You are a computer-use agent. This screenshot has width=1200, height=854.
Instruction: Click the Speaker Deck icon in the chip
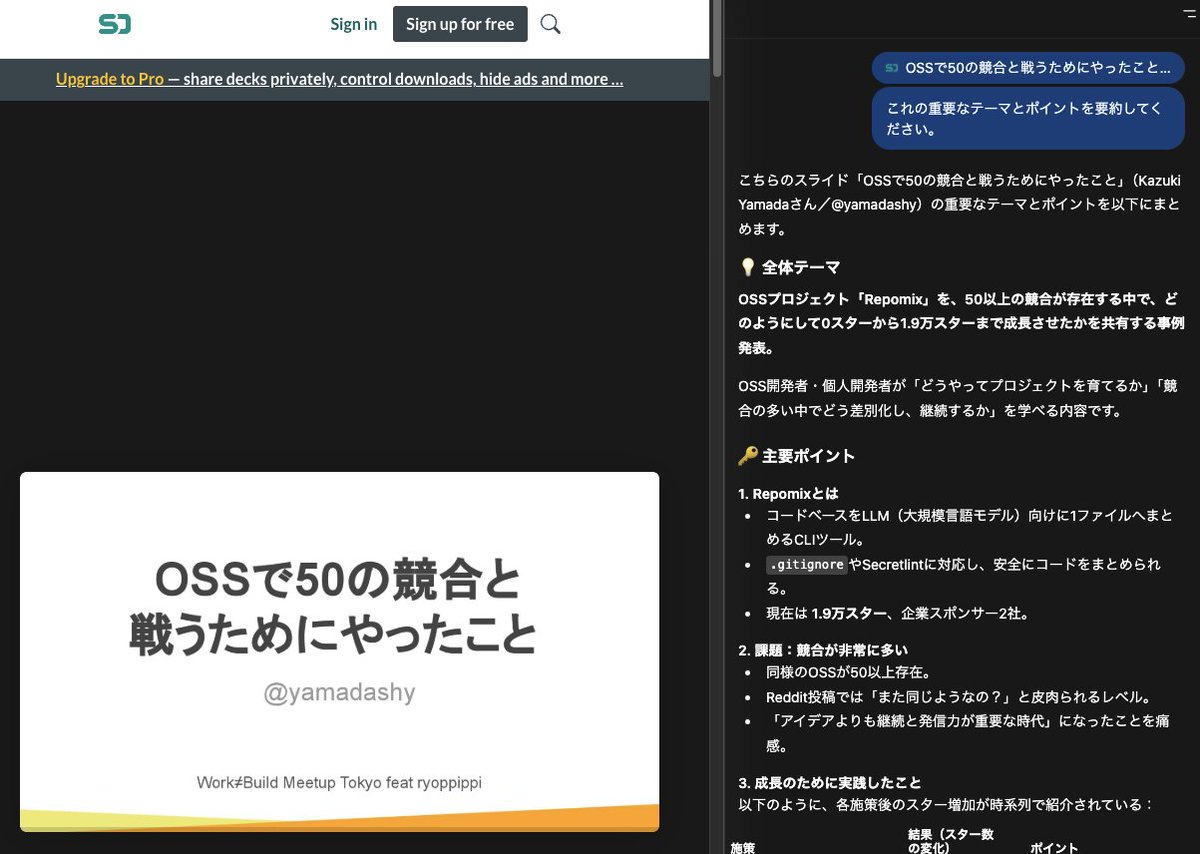[x=892, y=68]
